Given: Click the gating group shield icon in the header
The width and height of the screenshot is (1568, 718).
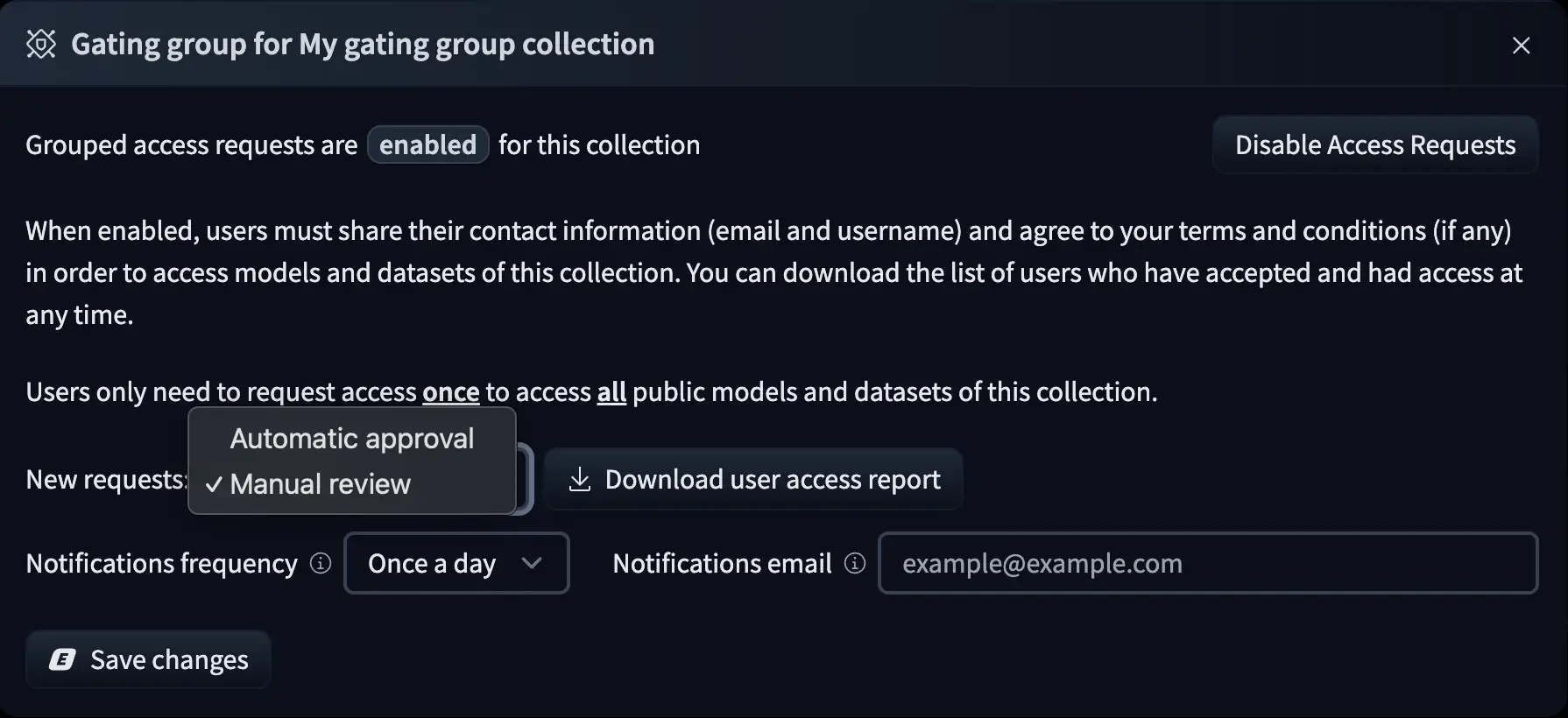Looking at the screenshot, I should [40, 44].
